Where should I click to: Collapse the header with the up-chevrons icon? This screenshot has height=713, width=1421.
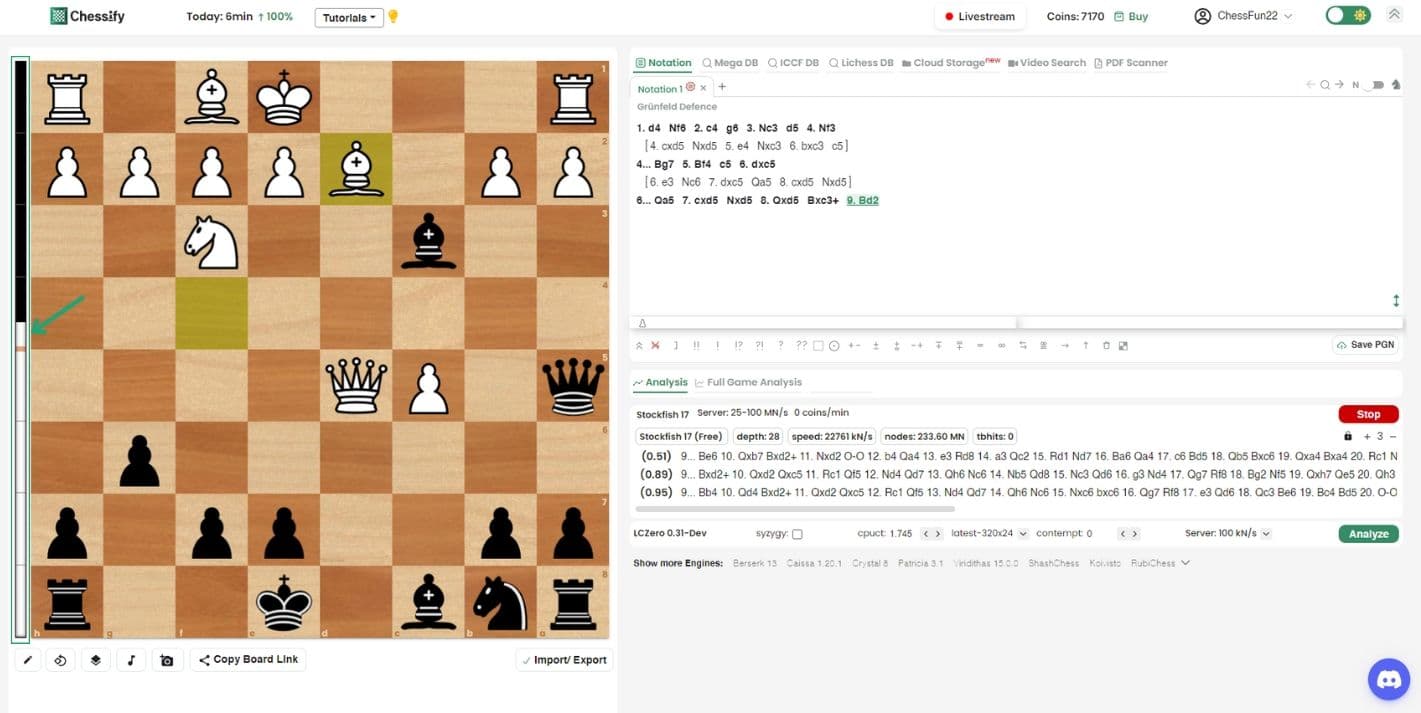(1394, 15)
